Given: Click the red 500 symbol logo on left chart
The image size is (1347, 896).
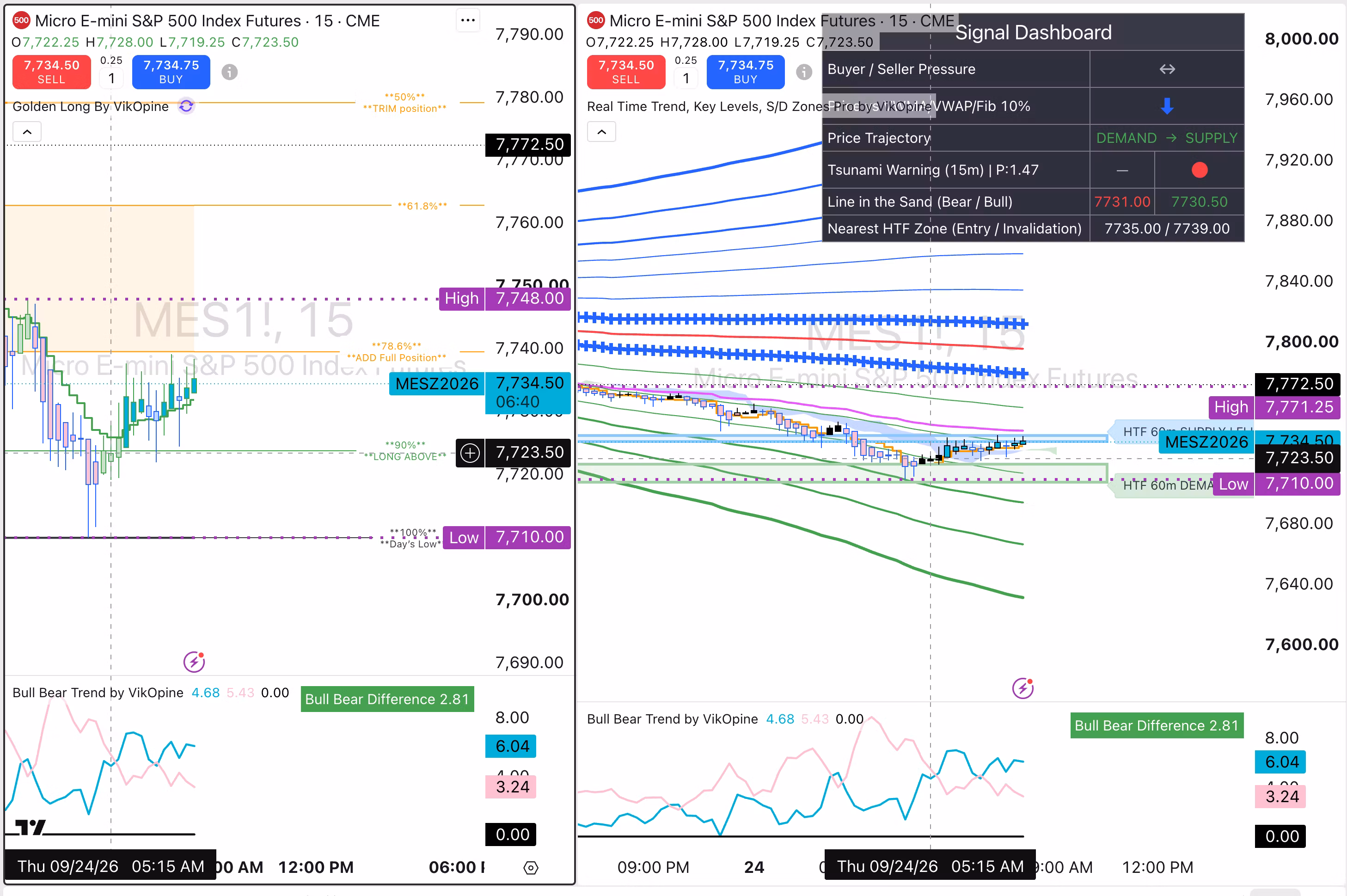Looking at the screenshot, I should (21, 20).
